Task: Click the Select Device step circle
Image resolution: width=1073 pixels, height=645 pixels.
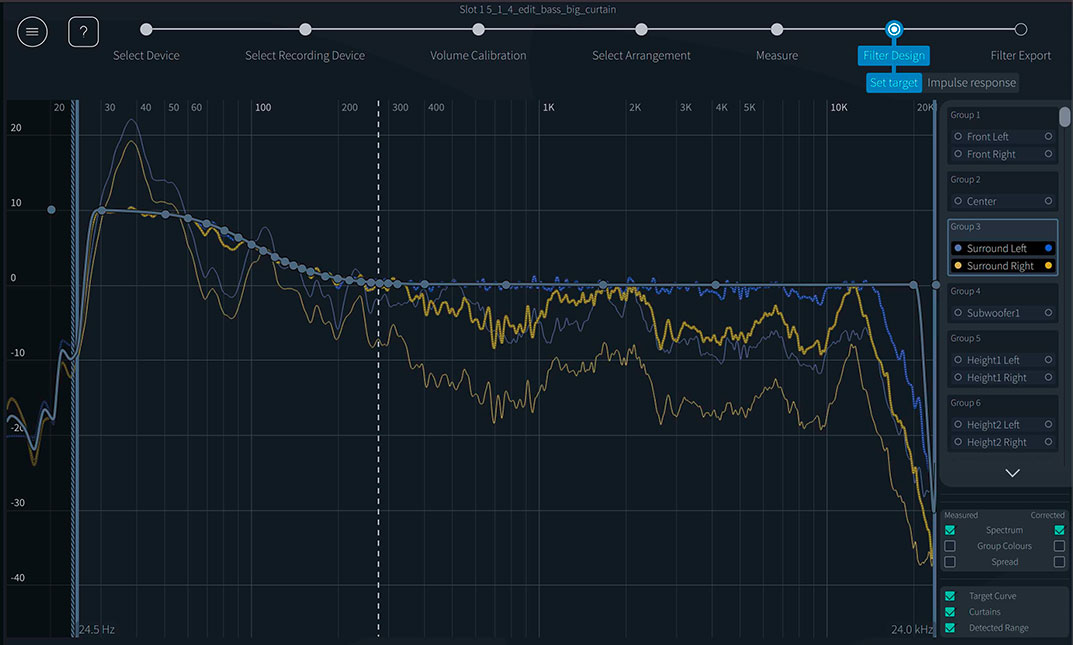Action: coord(146,30)
